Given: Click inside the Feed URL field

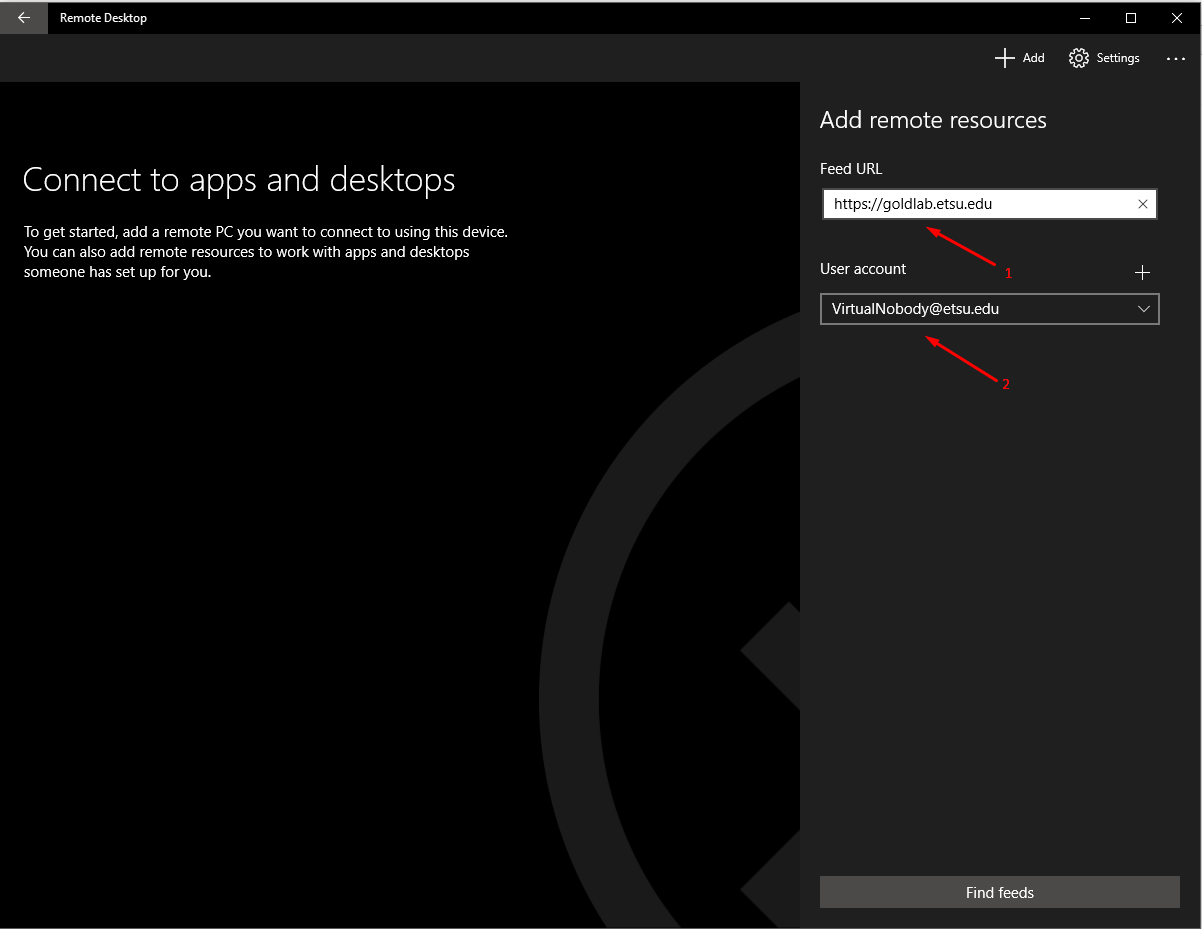Looking at the screenshot, I should (x=975, y=204).
